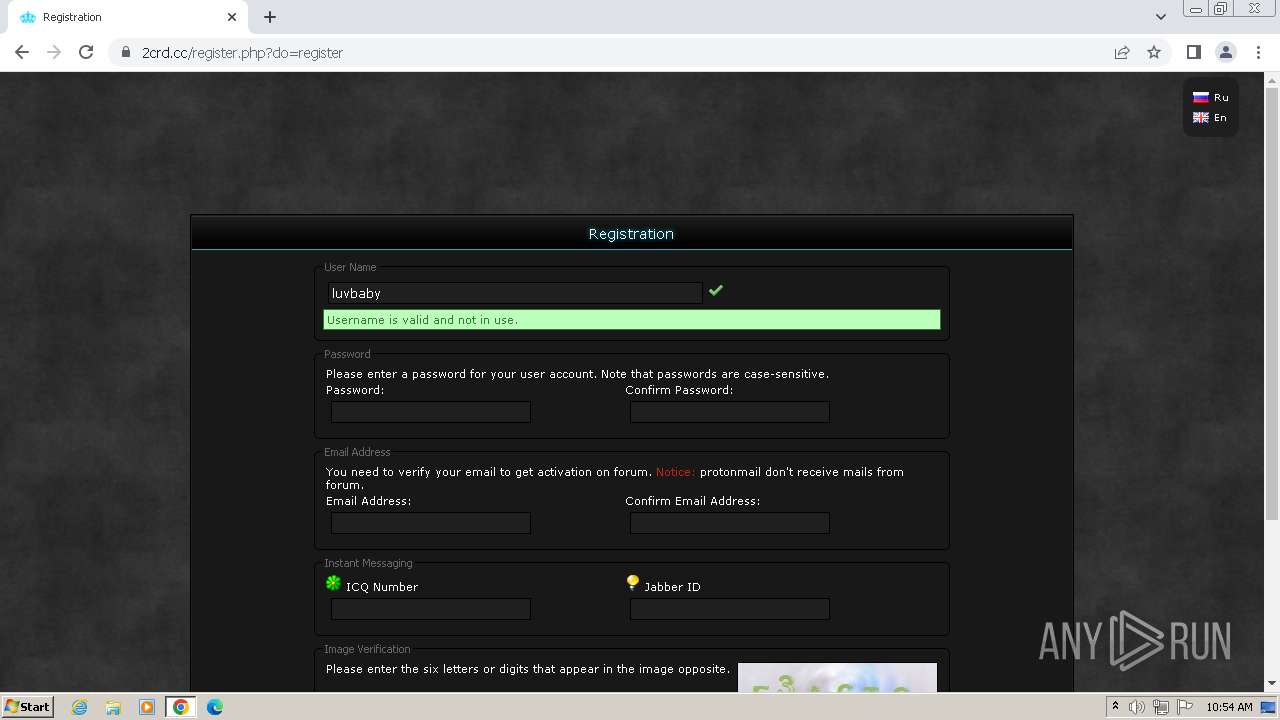
Task: Click the 'Username is valid and not in use.' message
Action: point(632,320)
